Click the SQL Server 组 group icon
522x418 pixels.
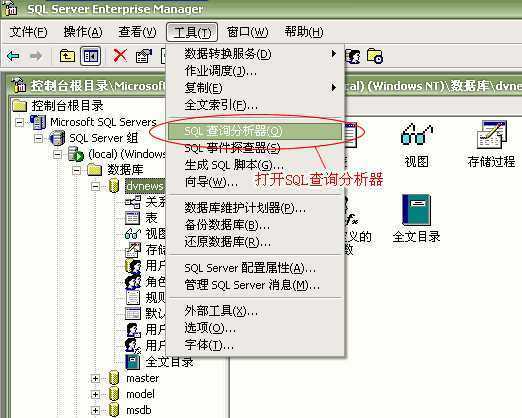pos(57,138)
